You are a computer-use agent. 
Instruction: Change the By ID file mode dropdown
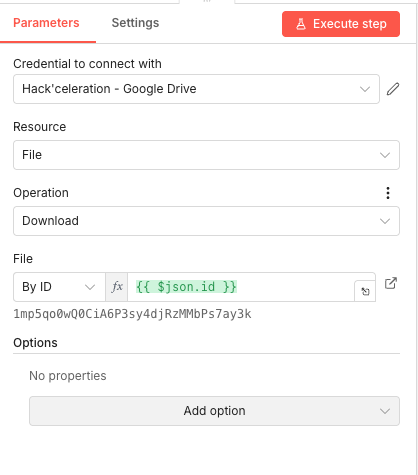[59, 287]
